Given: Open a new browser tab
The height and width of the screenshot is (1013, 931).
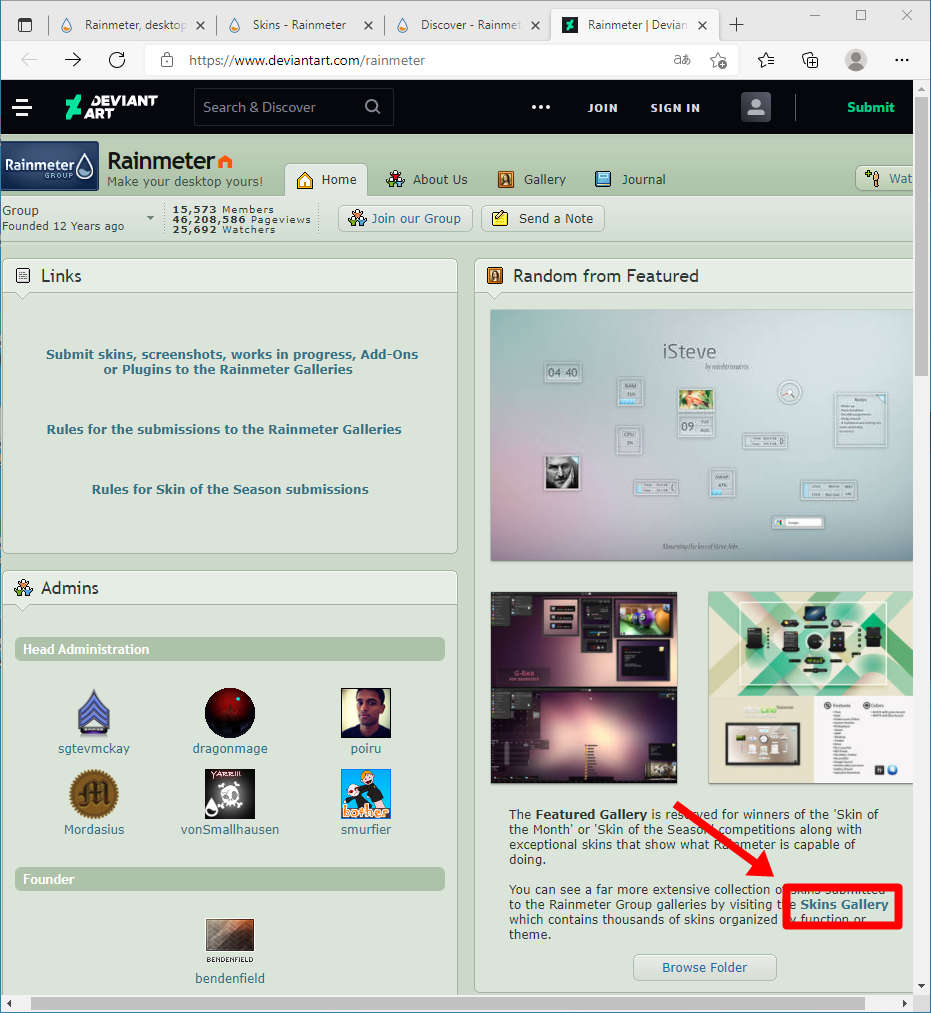Looking at the screenshot, I should tap(737, 25).
